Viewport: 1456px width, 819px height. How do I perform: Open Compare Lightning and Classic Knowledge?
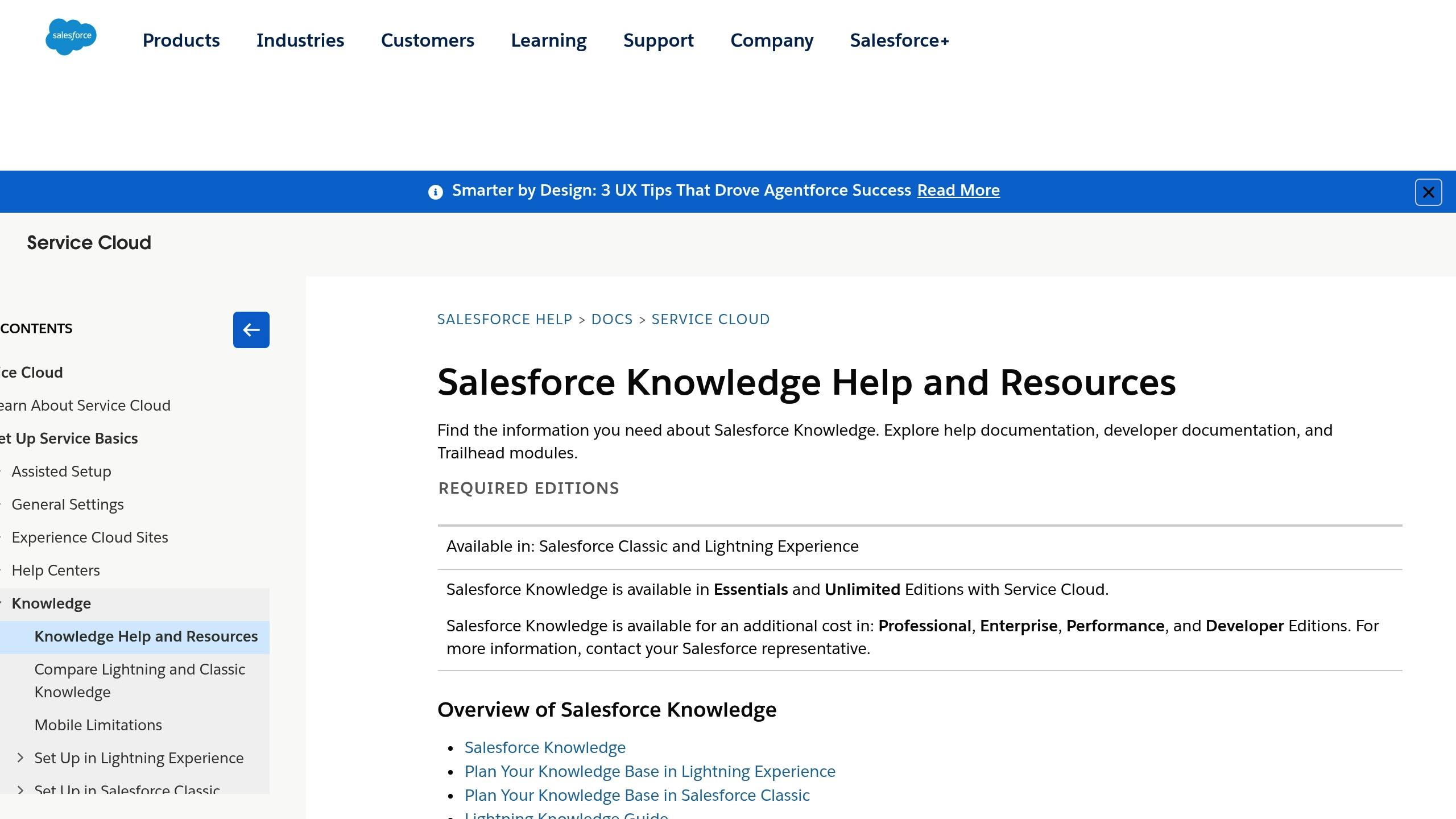(140, 681)
